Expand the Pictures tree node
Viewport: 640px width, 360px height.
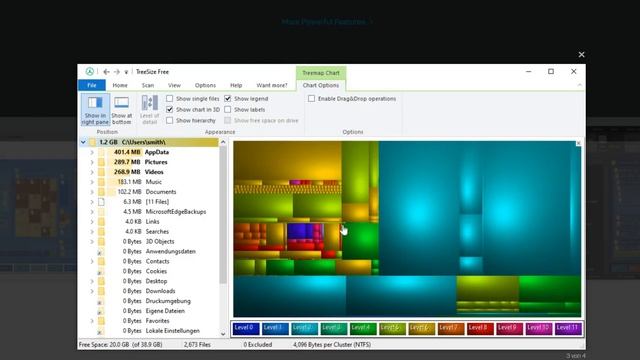tap(92, 162)
